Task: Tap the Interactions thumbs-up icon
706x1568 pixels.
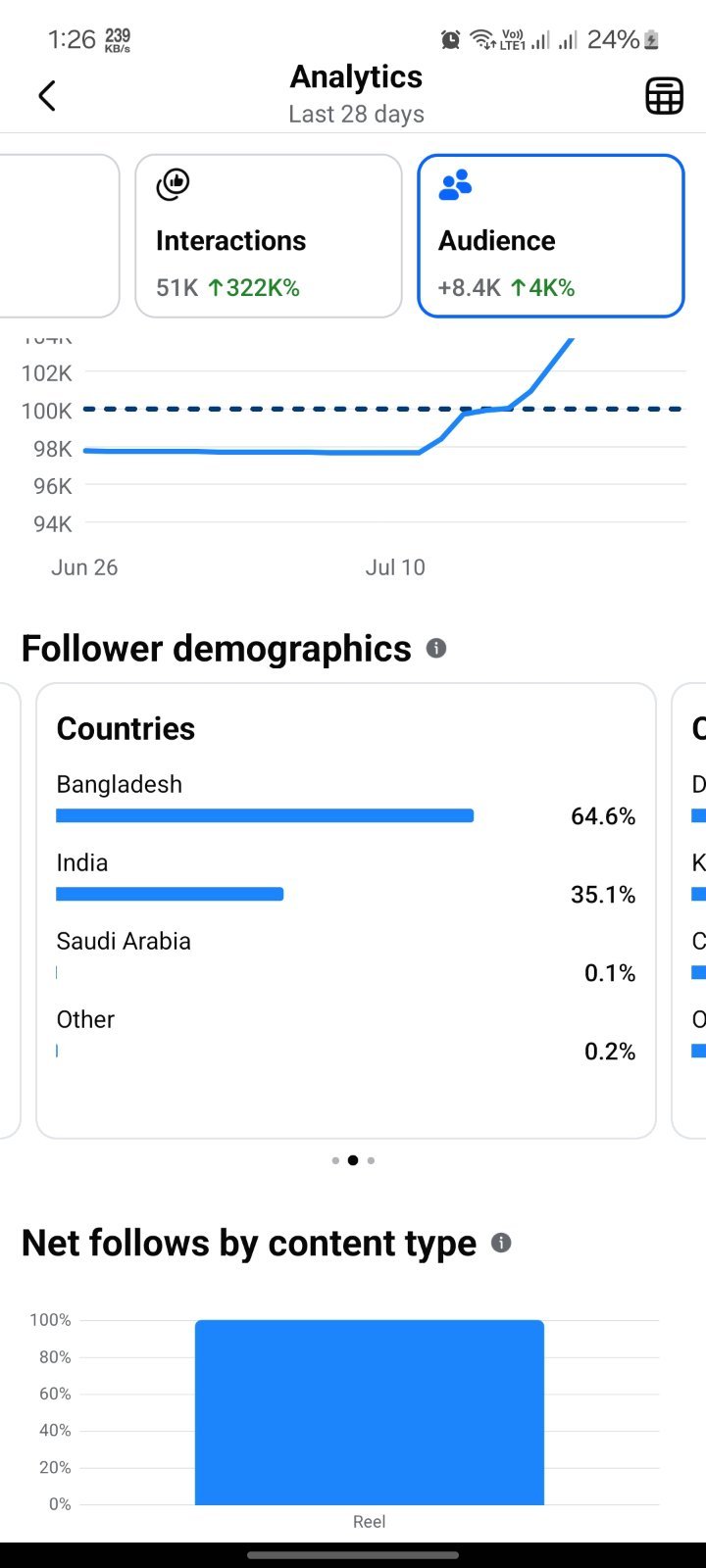Action: (173, 184)
